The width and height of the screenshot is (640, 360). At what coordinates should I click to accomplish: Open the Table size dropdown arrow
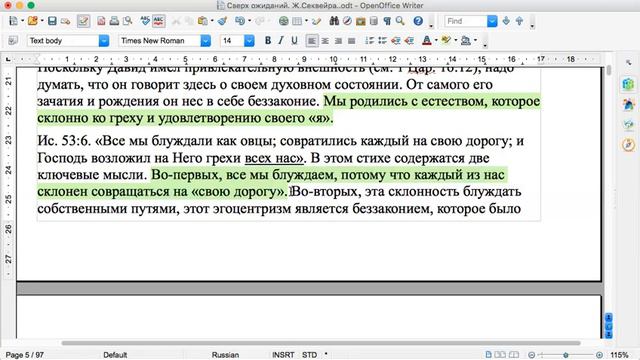pyautogui.click(x=306, y=21)
